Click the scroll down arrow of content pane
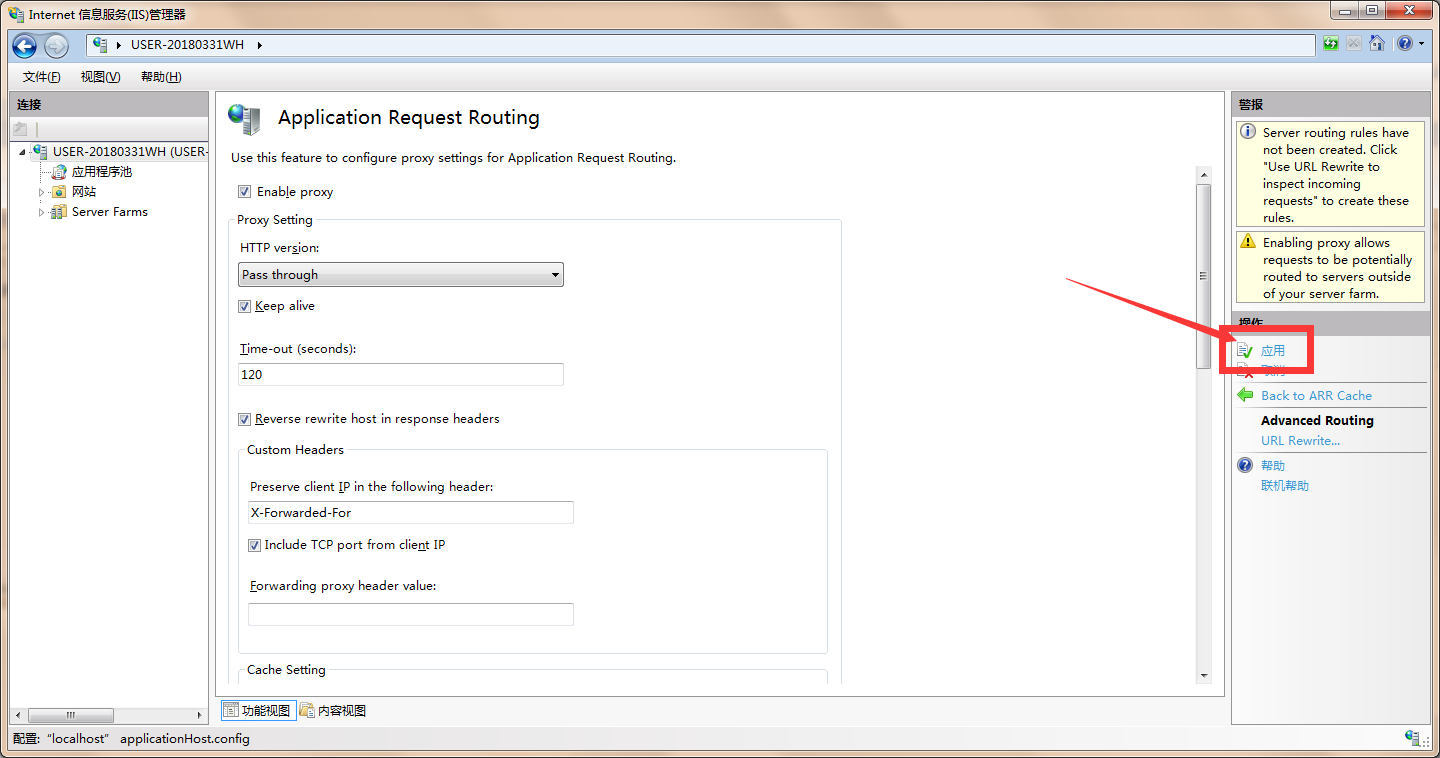The image size is (1440, 758). pos(1203,677)
